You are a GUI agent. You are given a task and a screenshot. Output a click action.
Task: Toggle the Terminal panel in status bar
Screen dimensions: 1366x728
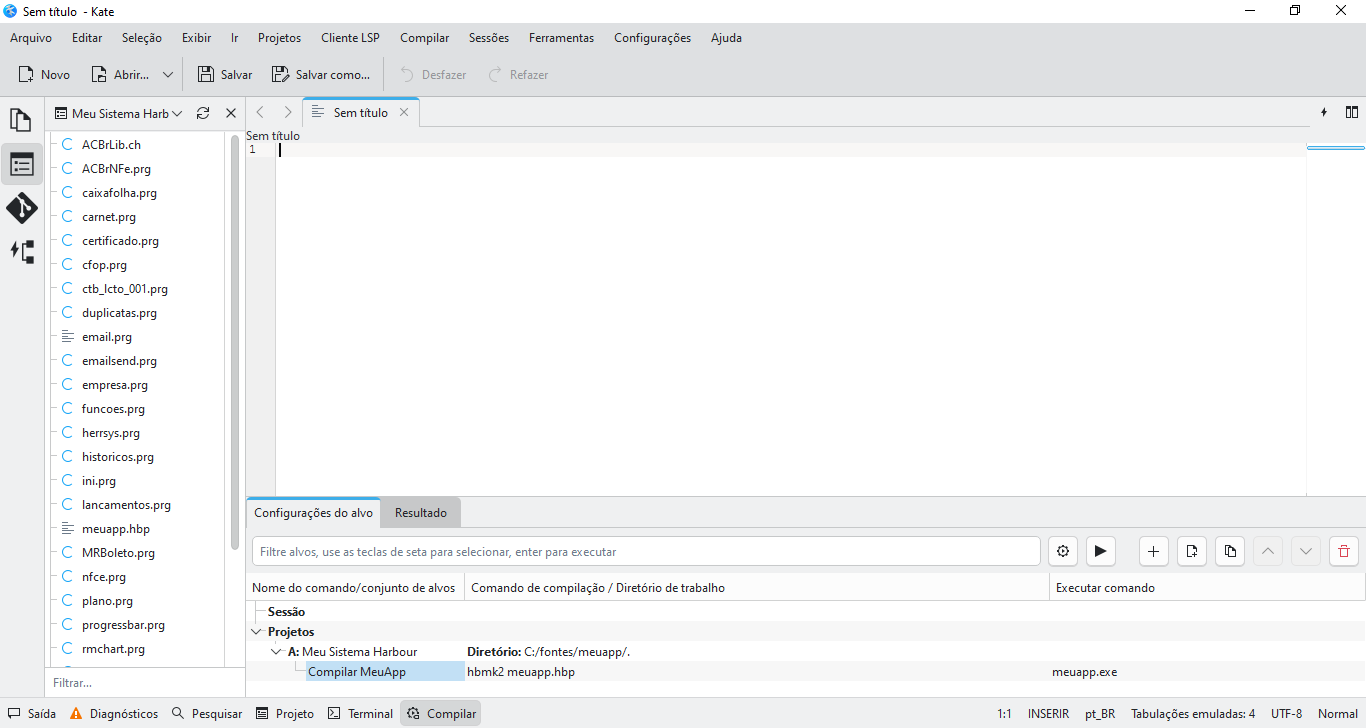point(361,714)
